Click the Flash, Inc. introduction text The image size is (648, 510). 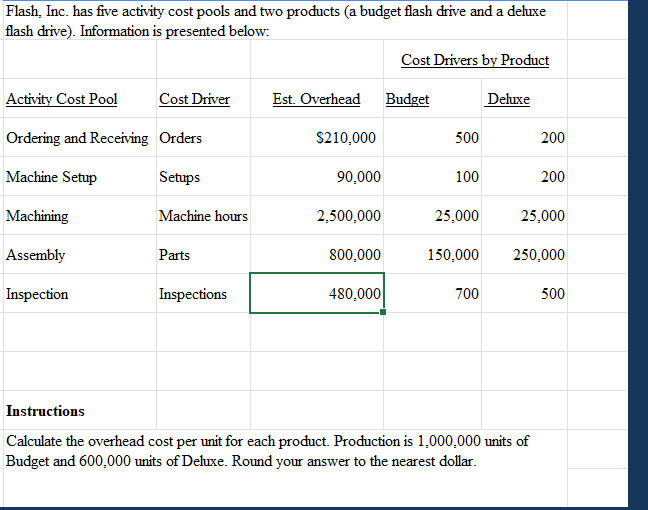276,21
